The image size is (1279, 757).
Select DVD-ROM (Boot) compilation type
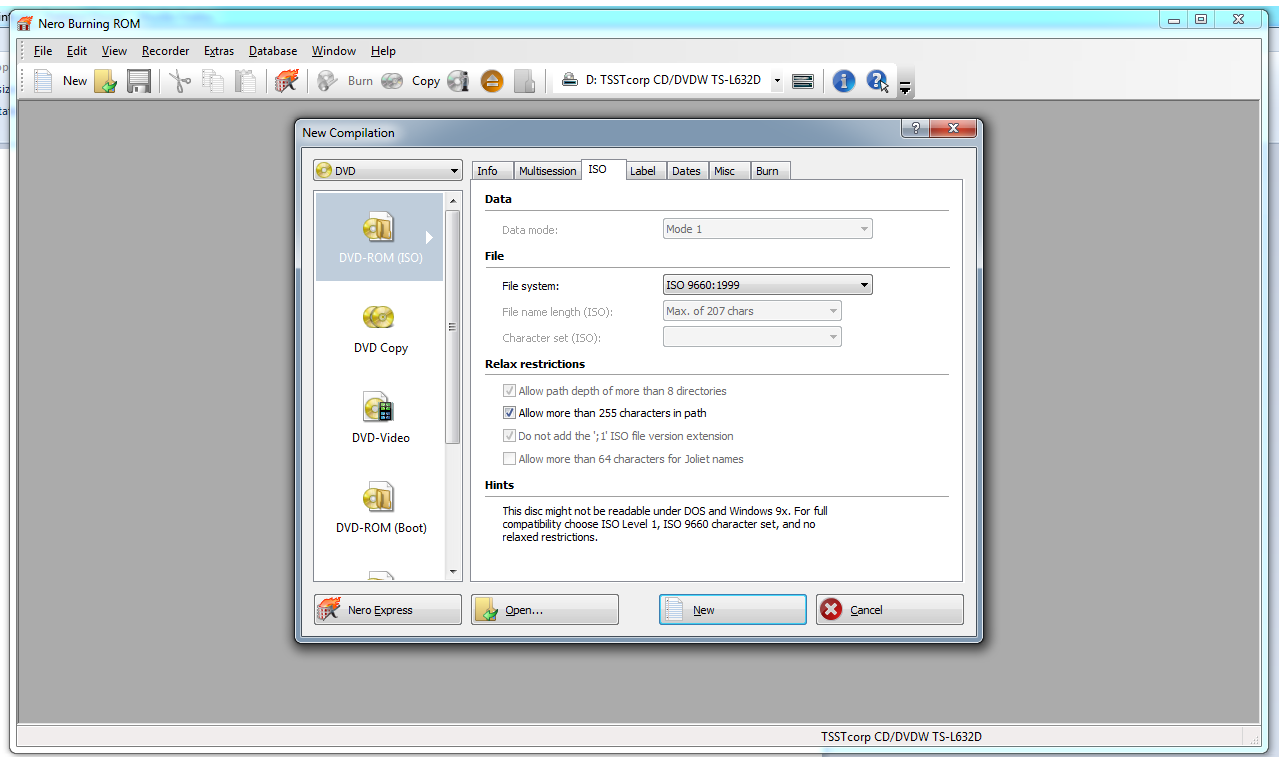click(380, 508)
